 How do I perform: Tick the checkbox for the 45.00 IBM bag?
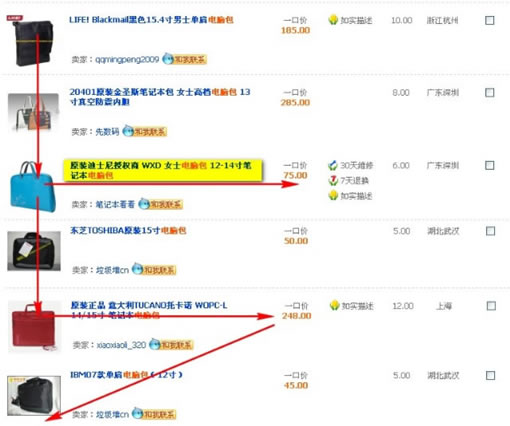click(x=490, y=375)
